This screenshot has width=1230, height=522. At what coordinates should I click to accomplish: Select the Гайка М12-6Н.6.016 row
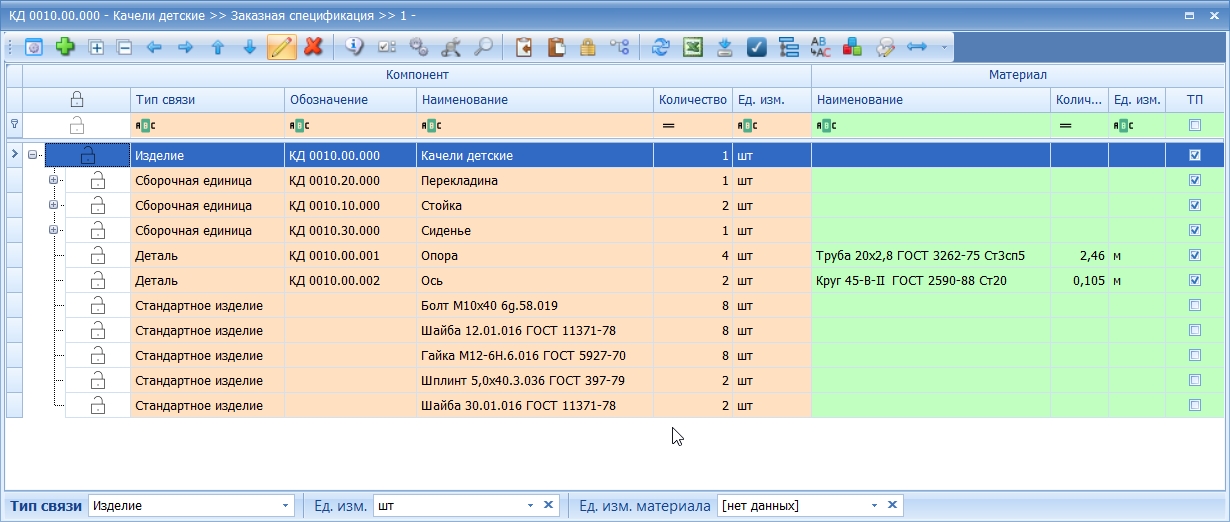[616, 355]
